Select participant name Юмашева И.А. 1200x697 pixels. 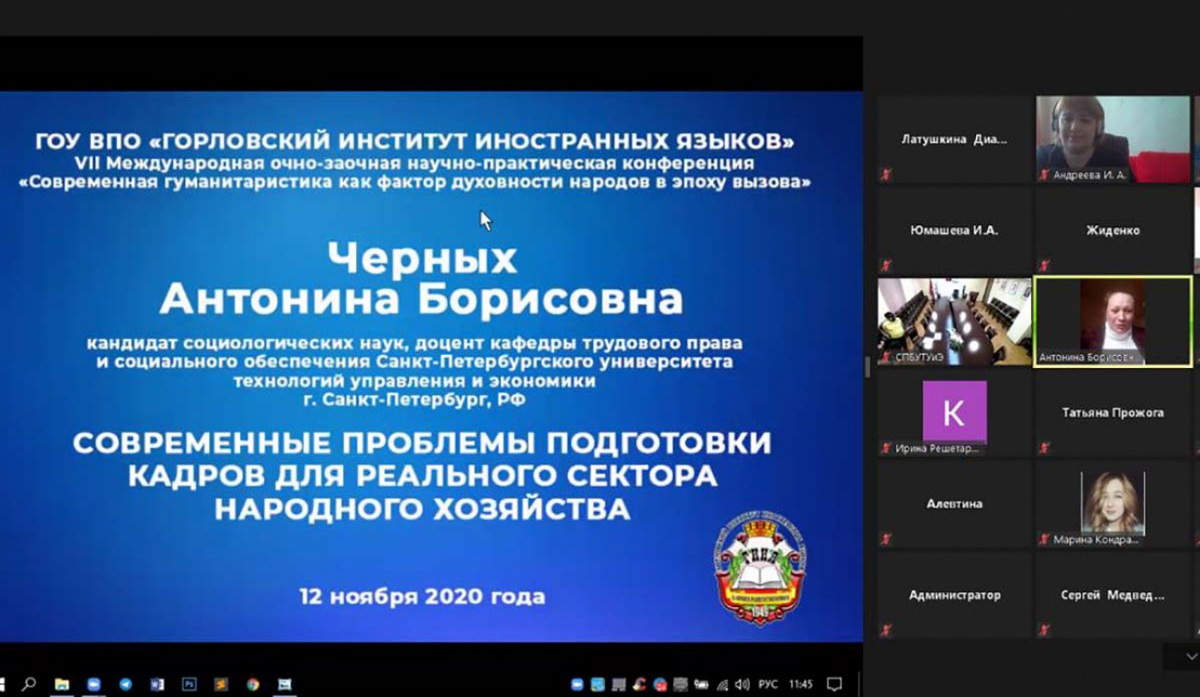coord(954,230)
